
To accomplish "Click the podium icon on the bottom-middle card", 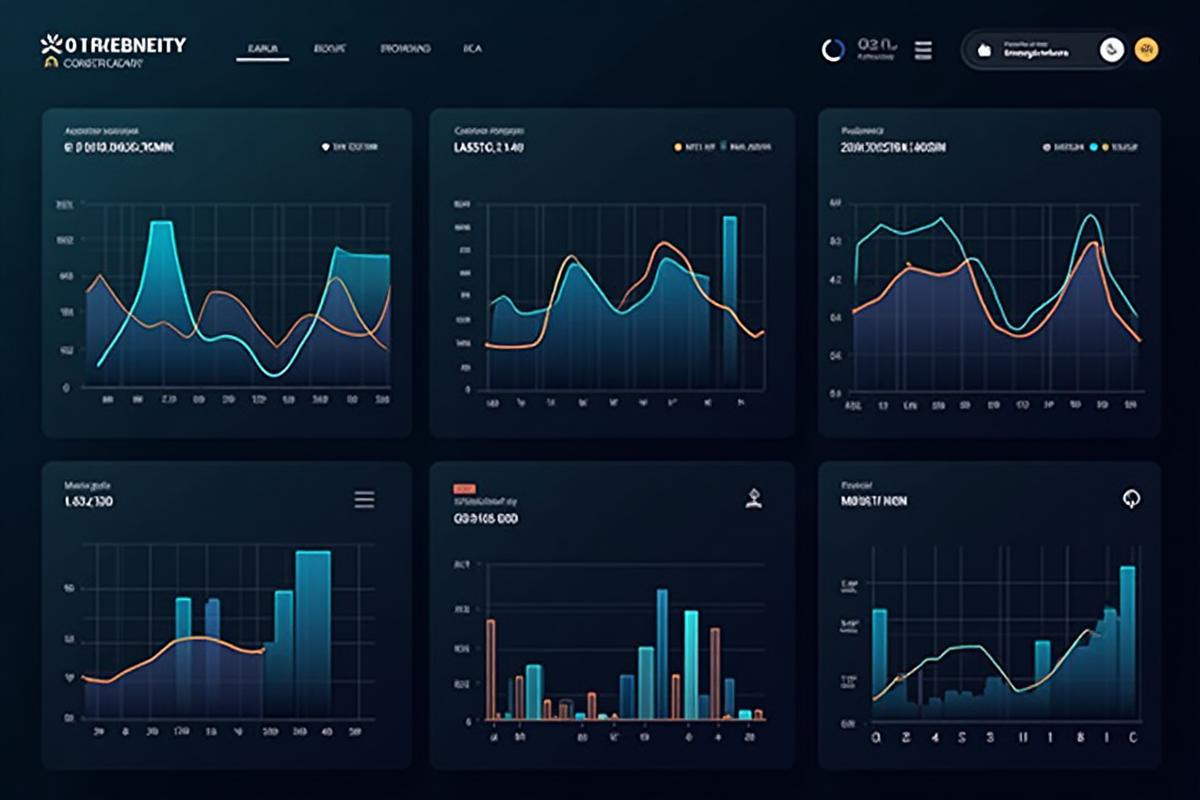I will [x=753, y=497].
